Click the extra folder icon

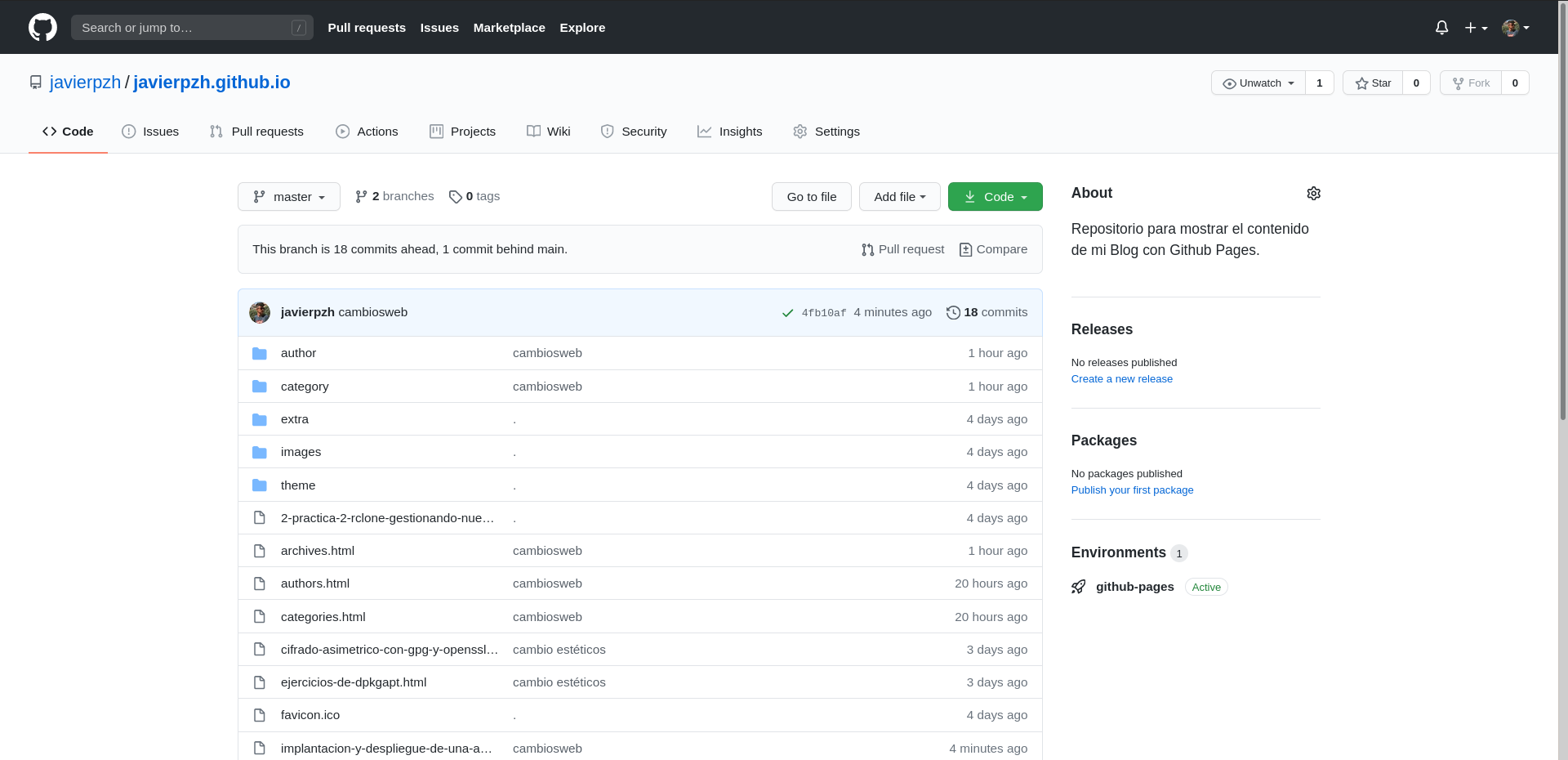point(260,419)
